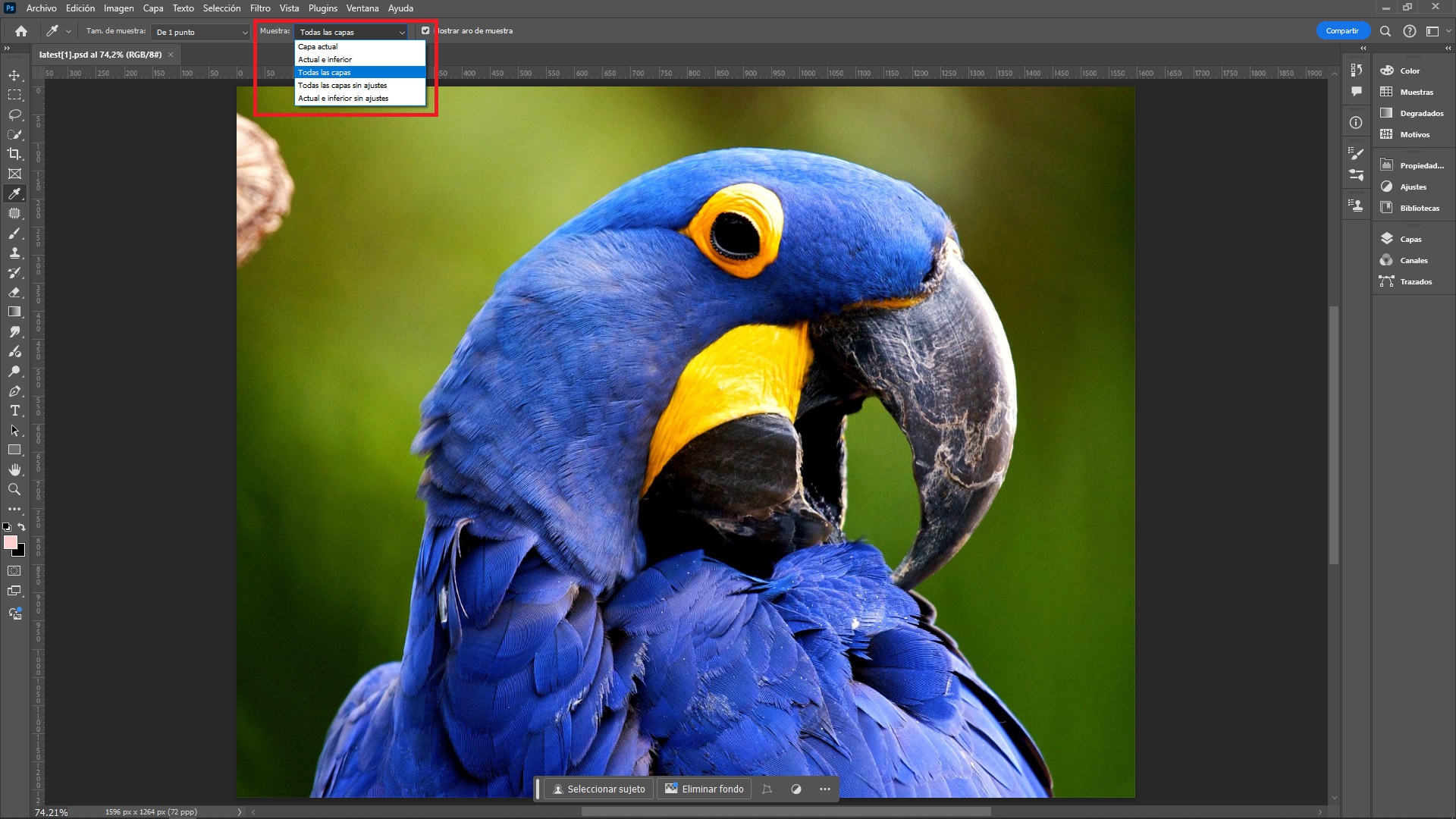Open the Tam. de muestra dropdown
Screen dimensions: 1456x819
(202, 32)
